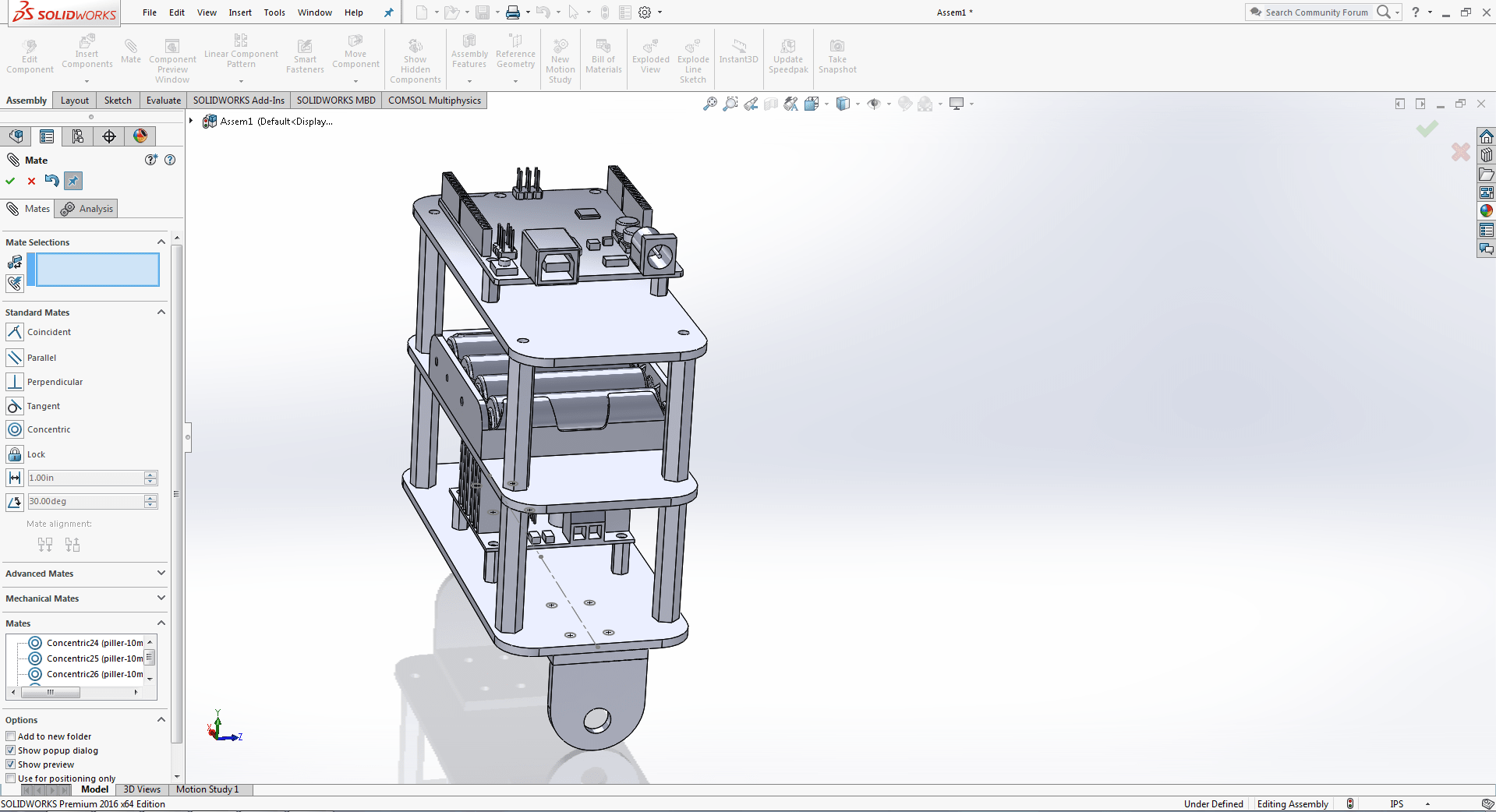Screen dimensions: 1496x812
Task: Open the 3D Views tab
Action: tap(142, 789)
